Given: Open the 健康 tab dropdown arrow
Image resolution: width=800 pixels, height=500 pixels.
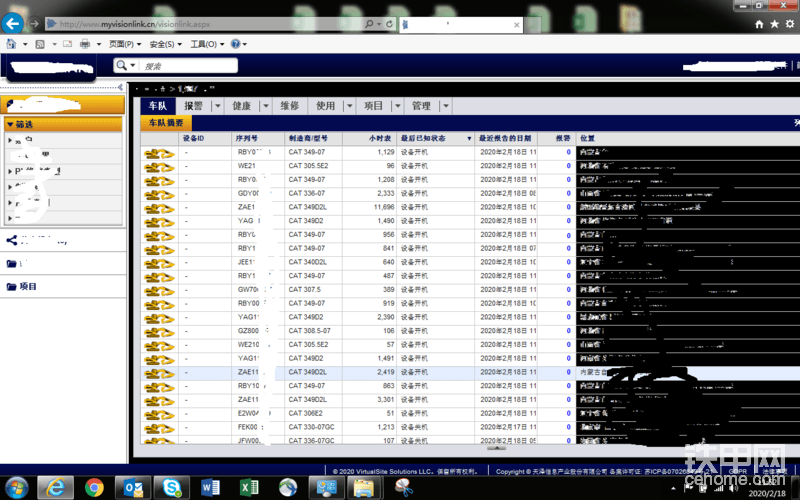Looking at the screenshot, I should pos(266,106).
